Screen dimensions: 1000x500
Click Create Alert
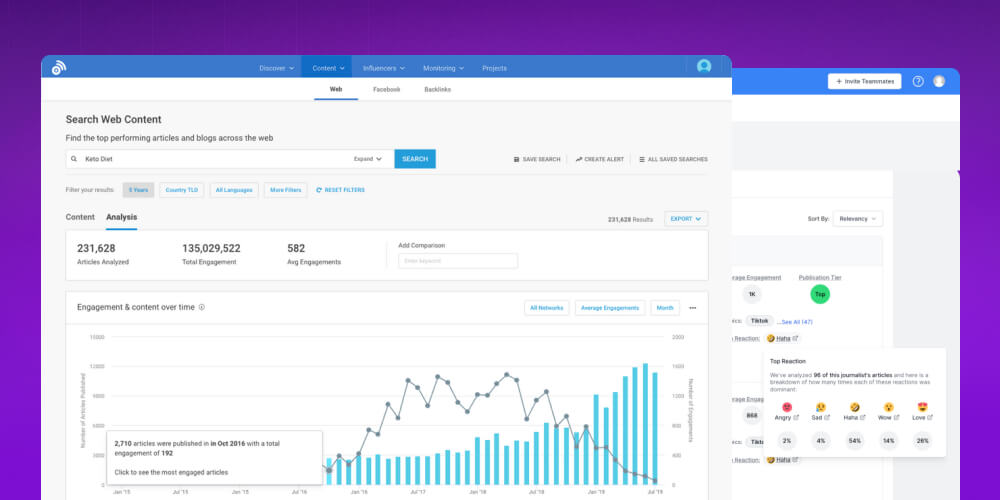(599, 159)
